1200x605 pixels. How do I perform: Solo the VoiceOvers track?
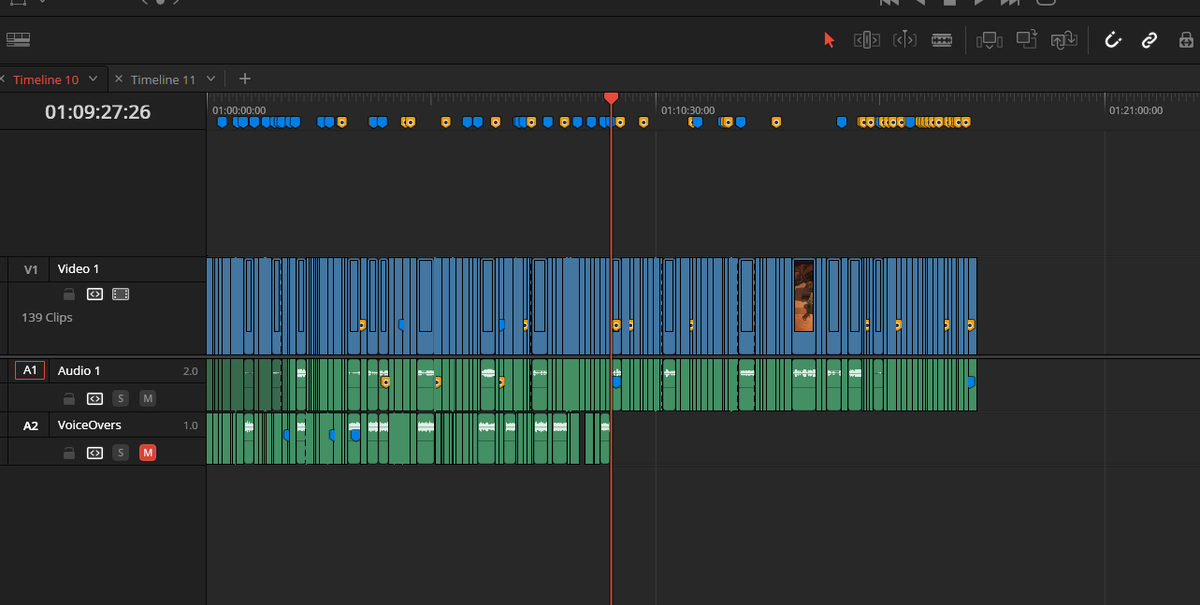pos(121,453)
